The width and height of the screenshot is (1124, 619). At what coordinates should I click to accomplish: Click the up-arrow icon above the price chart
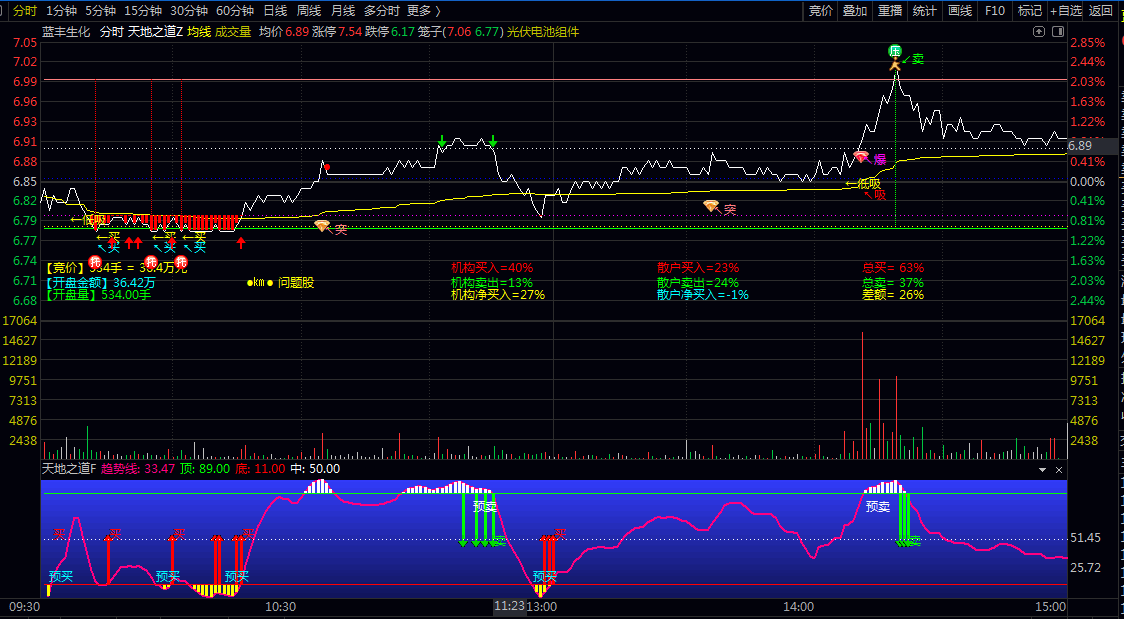coord(1039,32)
